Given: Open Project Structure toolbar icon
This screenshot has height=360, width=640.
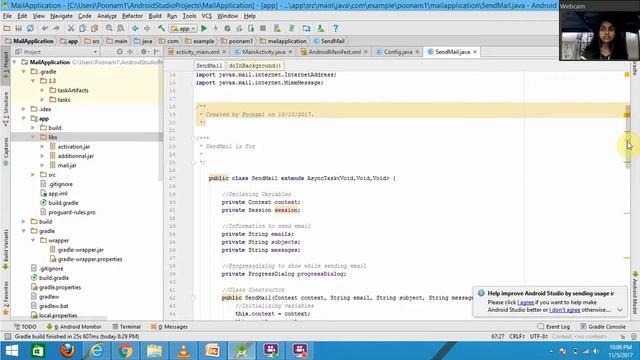Looking at the screenshot, I should (x=306, y=28).
